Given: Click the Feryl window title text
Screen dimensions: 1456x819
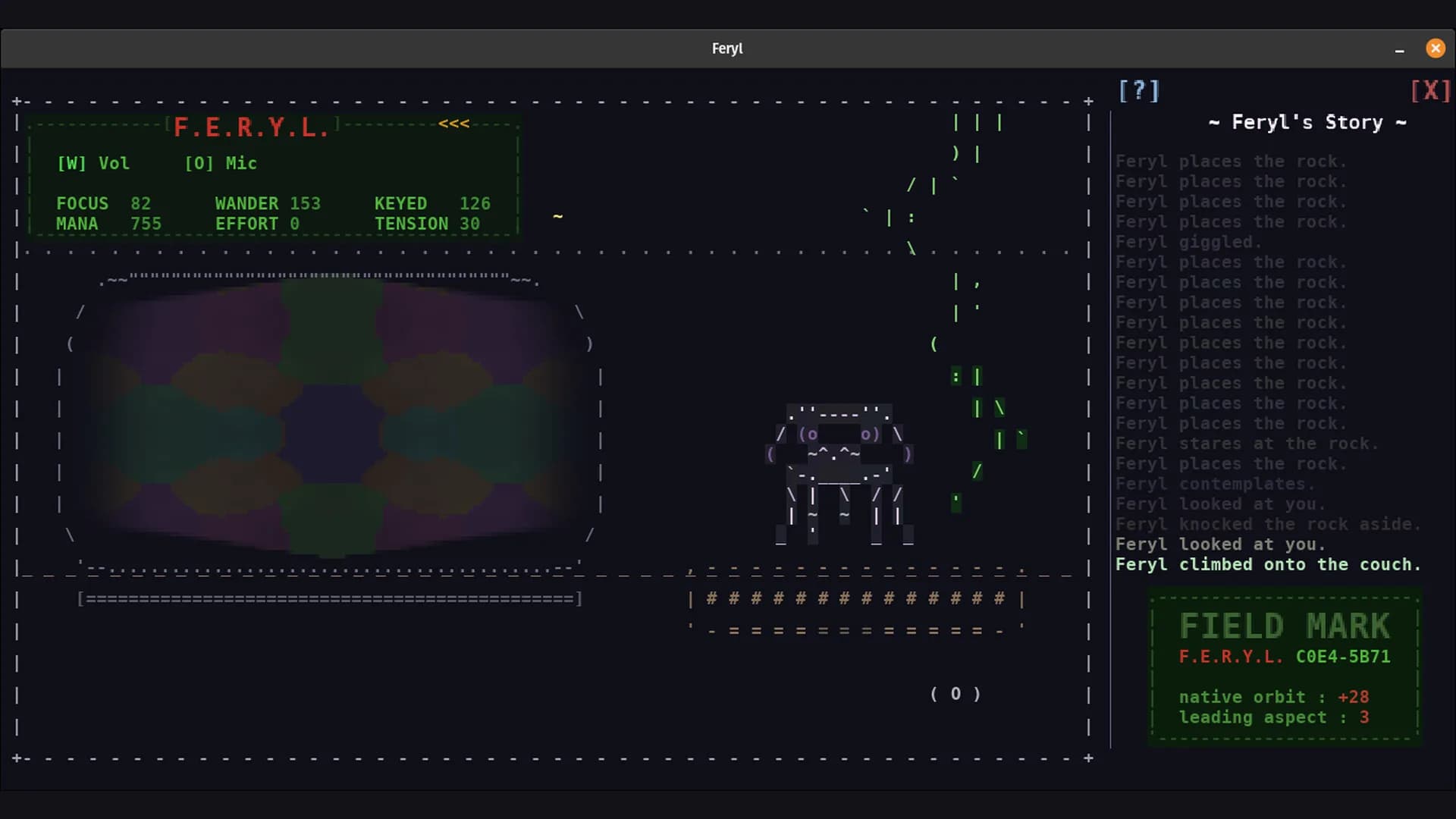Looking at the screenshot, I should point(727,49).
